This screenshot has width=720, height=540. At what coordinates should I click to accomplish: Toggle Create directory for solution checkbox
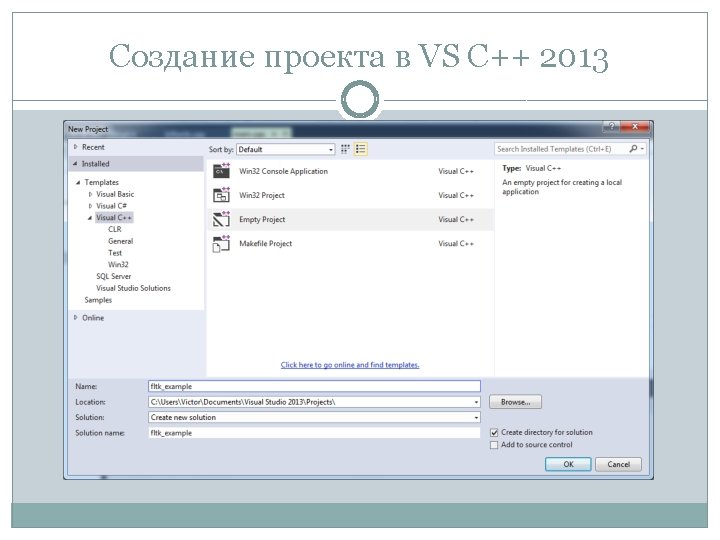click(x=494, y=433)
